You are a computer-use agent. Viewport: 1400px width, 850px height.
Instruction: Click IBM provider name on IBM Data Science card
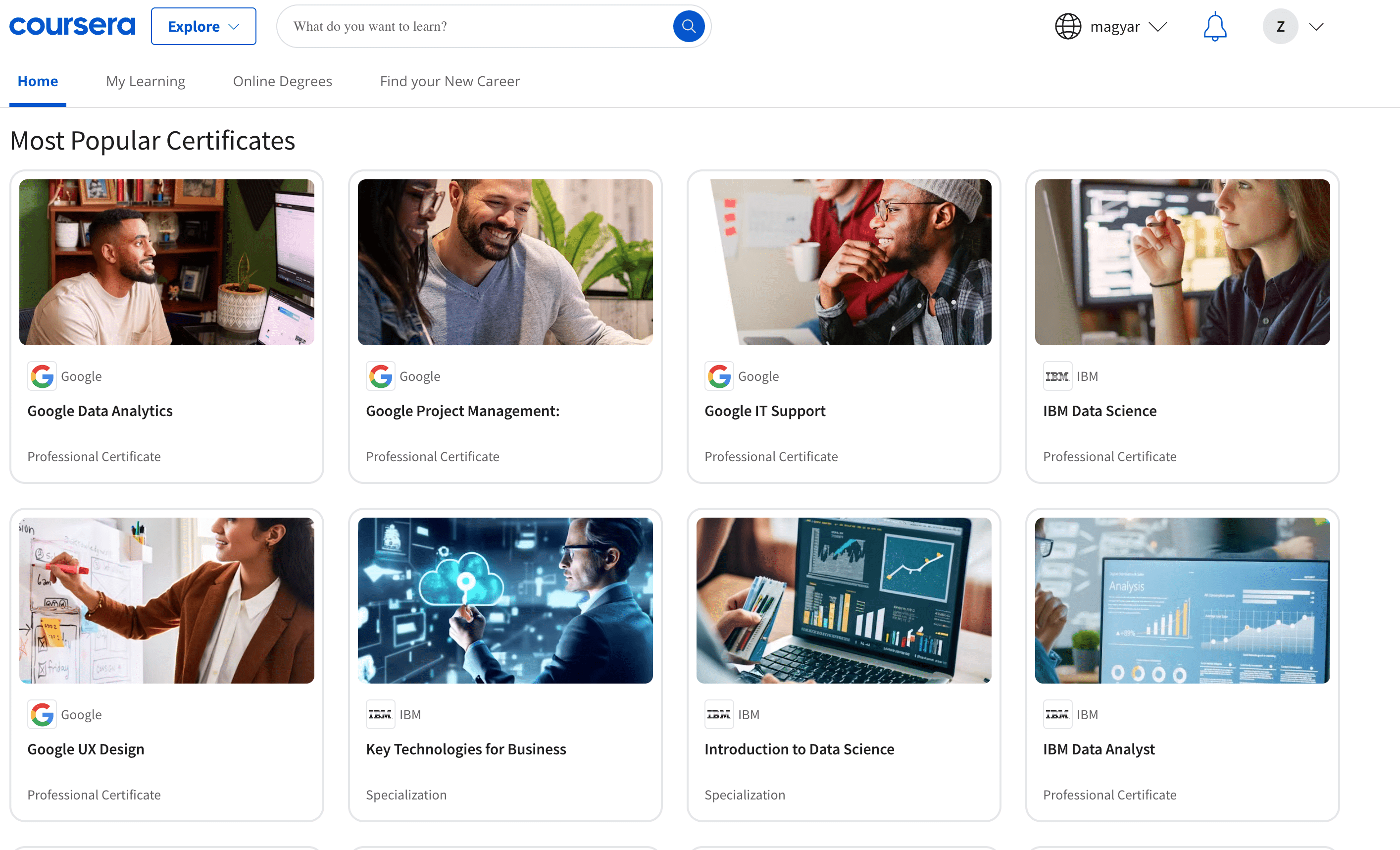1087,376
